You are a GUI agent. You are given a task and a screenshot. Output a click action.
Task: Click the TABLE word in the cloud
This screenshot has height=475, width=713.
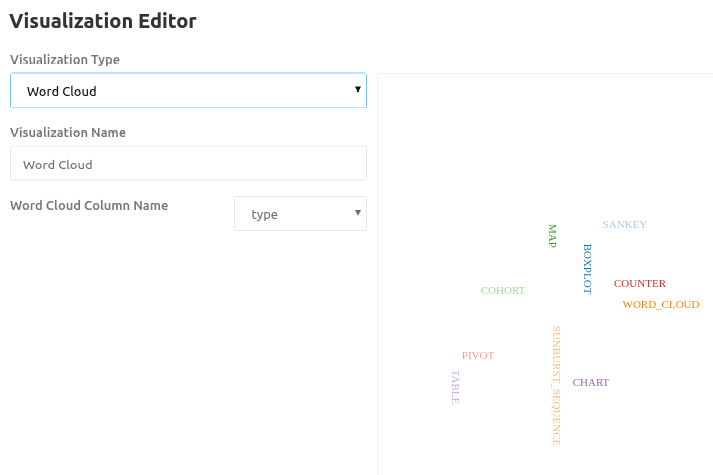455,387
